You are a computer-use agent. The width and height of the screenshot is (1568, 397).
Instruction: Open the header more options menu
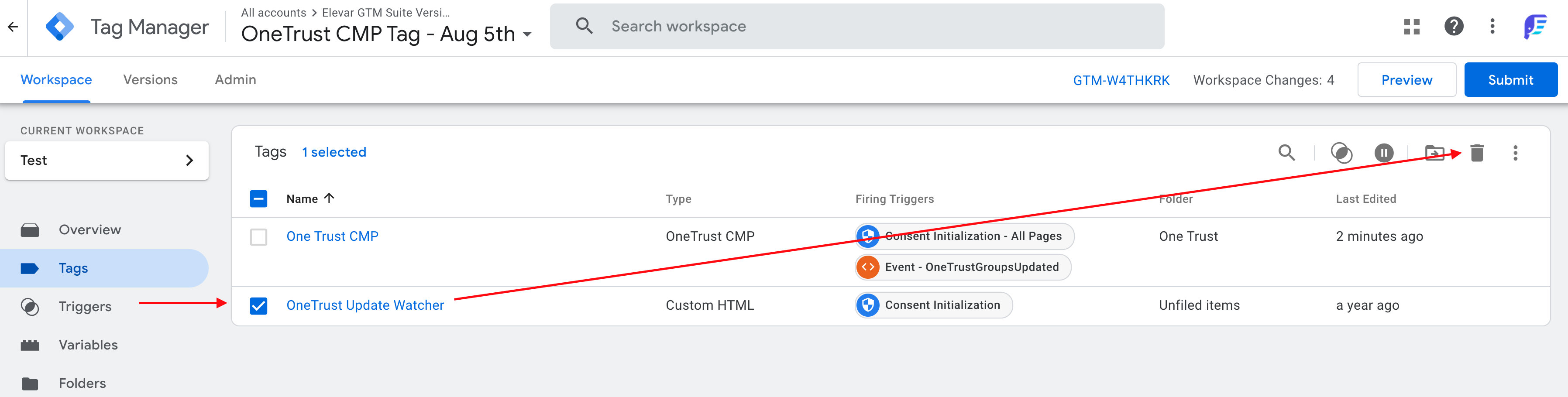[1492, 27]
